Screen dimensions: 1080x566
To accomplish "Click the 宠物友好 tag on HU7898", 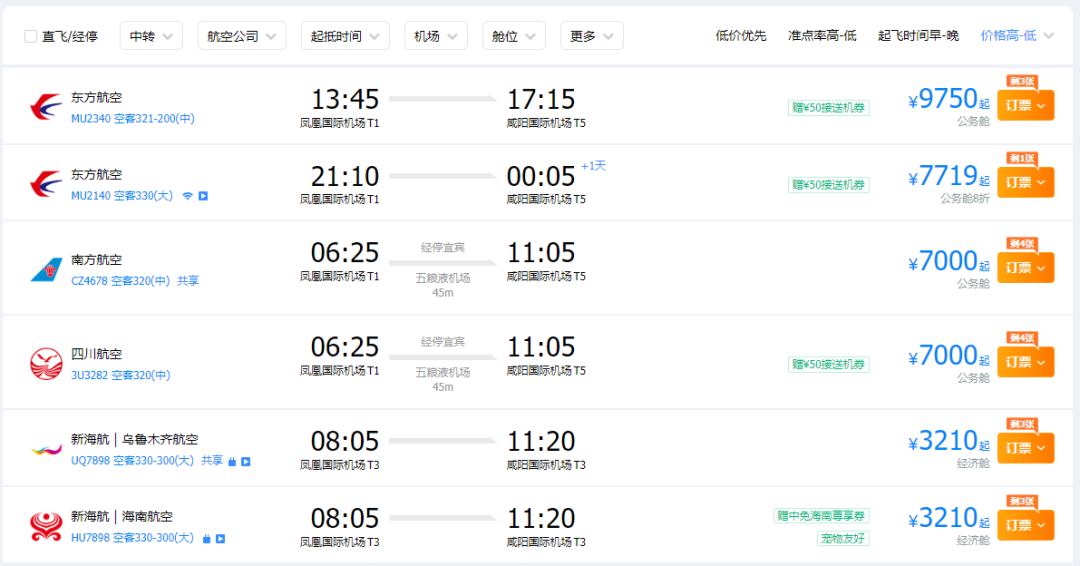I will pyautogui.click(x=844, y=539).
